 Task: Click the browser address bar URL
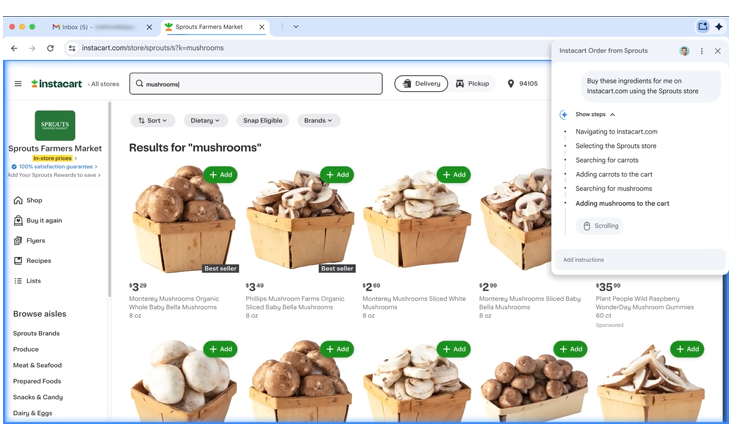coord(153,48)
